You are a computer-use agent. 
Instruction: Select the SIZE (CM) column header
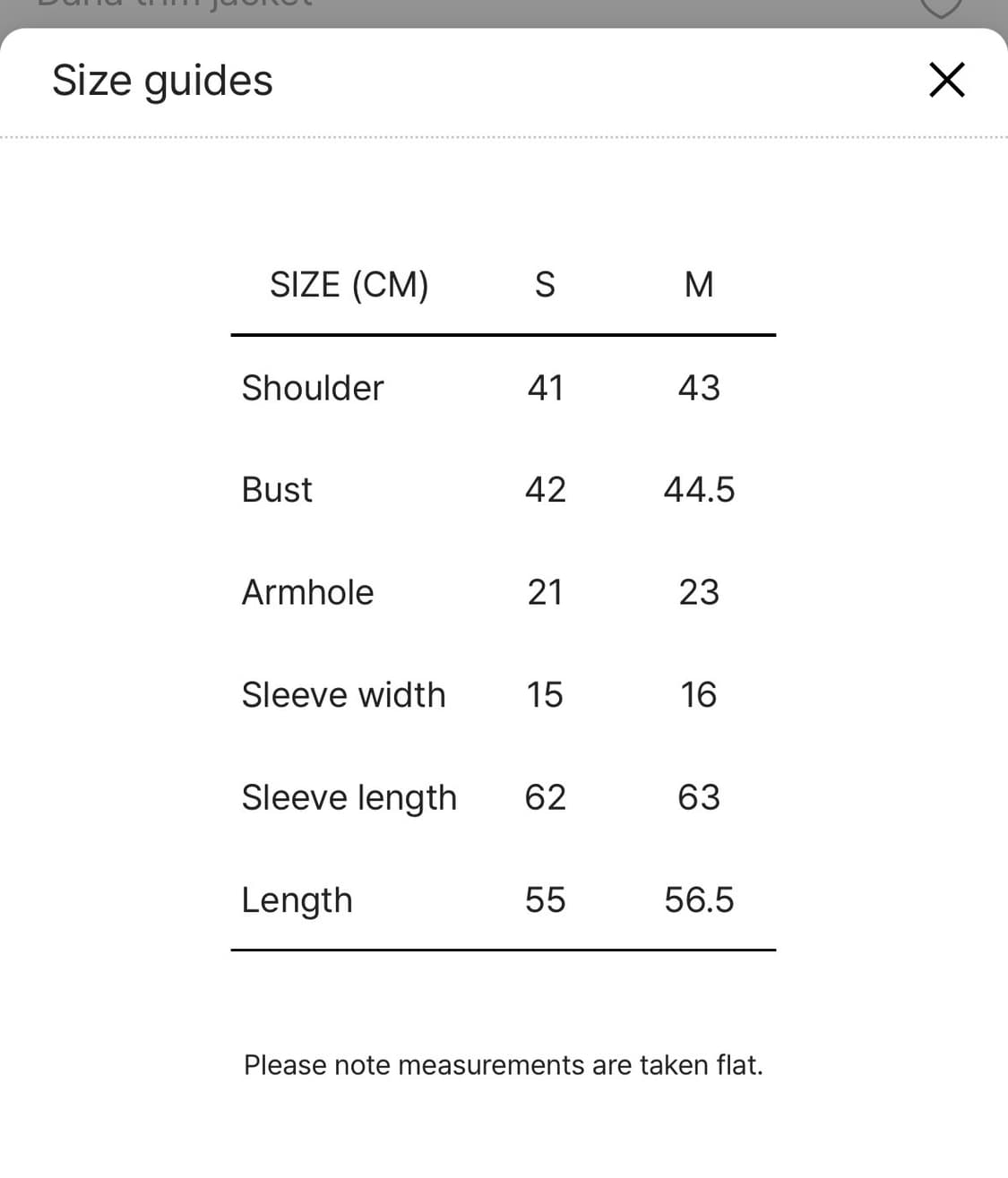349,284
